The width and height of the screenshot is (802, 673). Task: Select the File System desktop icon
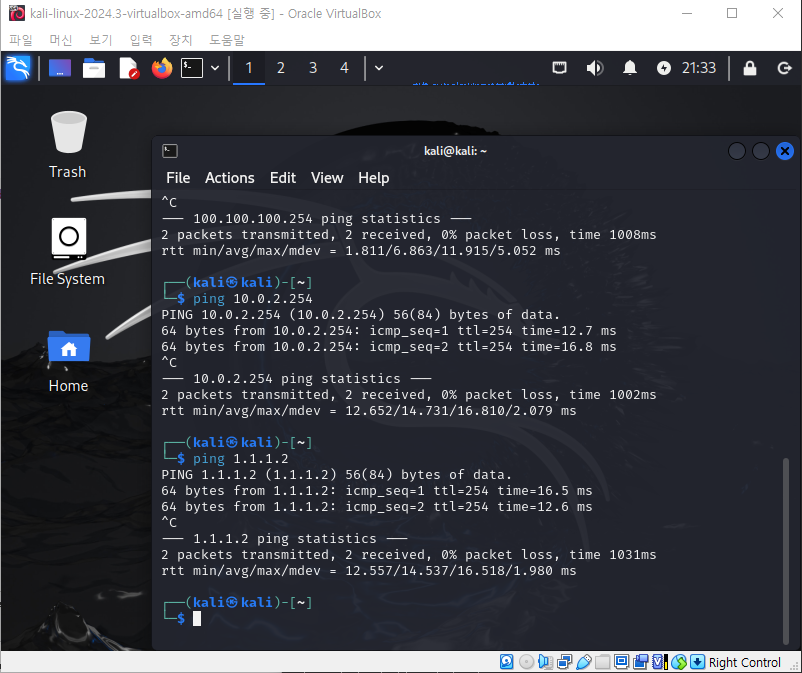coord(68,252)
